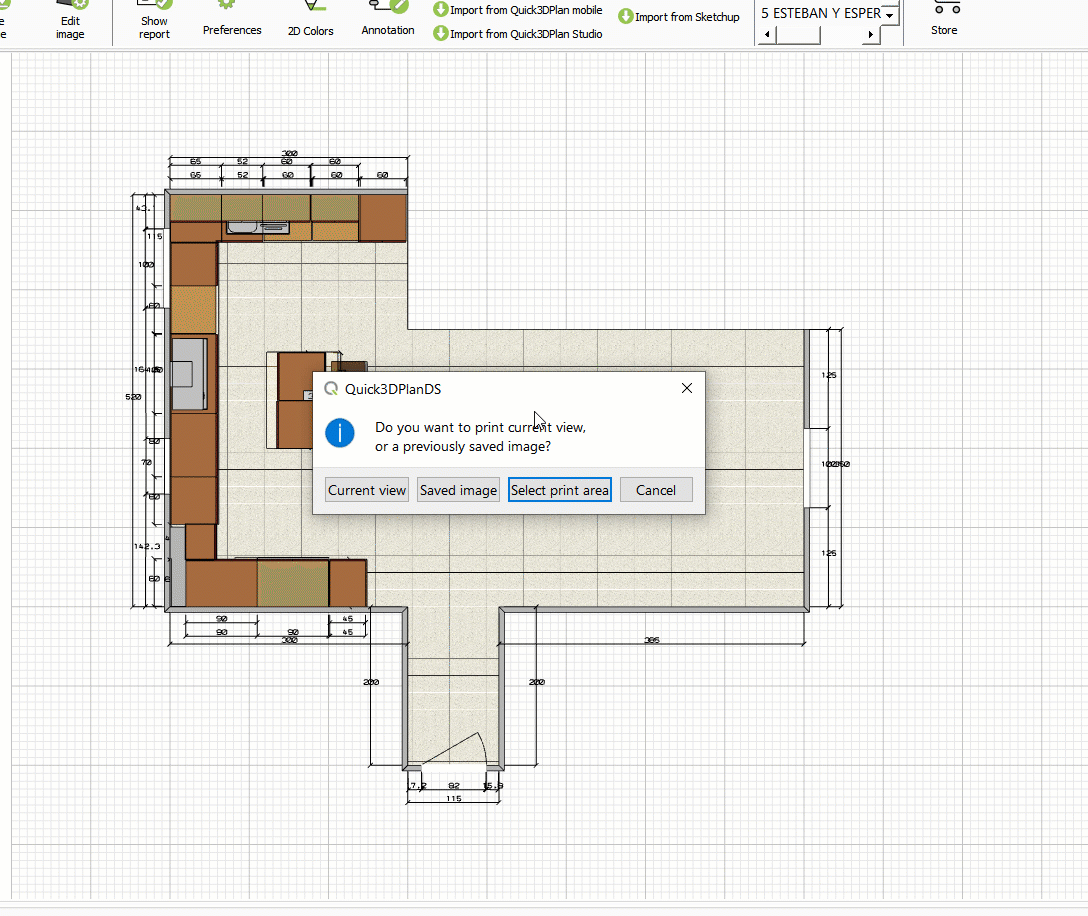Click the Show report icon

pos(155,20)
